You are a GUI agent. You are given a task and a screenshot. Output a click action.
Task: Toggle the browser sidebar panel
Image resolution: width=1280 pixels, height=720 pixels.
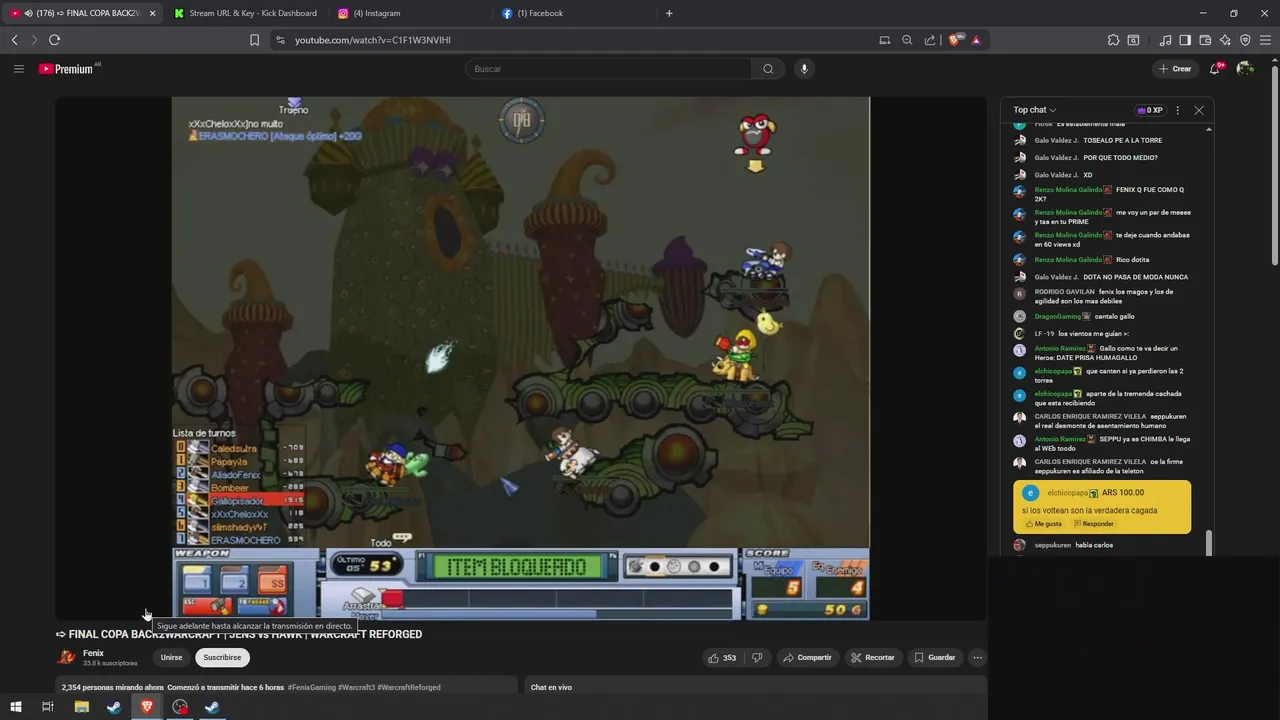click(x=1185, y=40)
